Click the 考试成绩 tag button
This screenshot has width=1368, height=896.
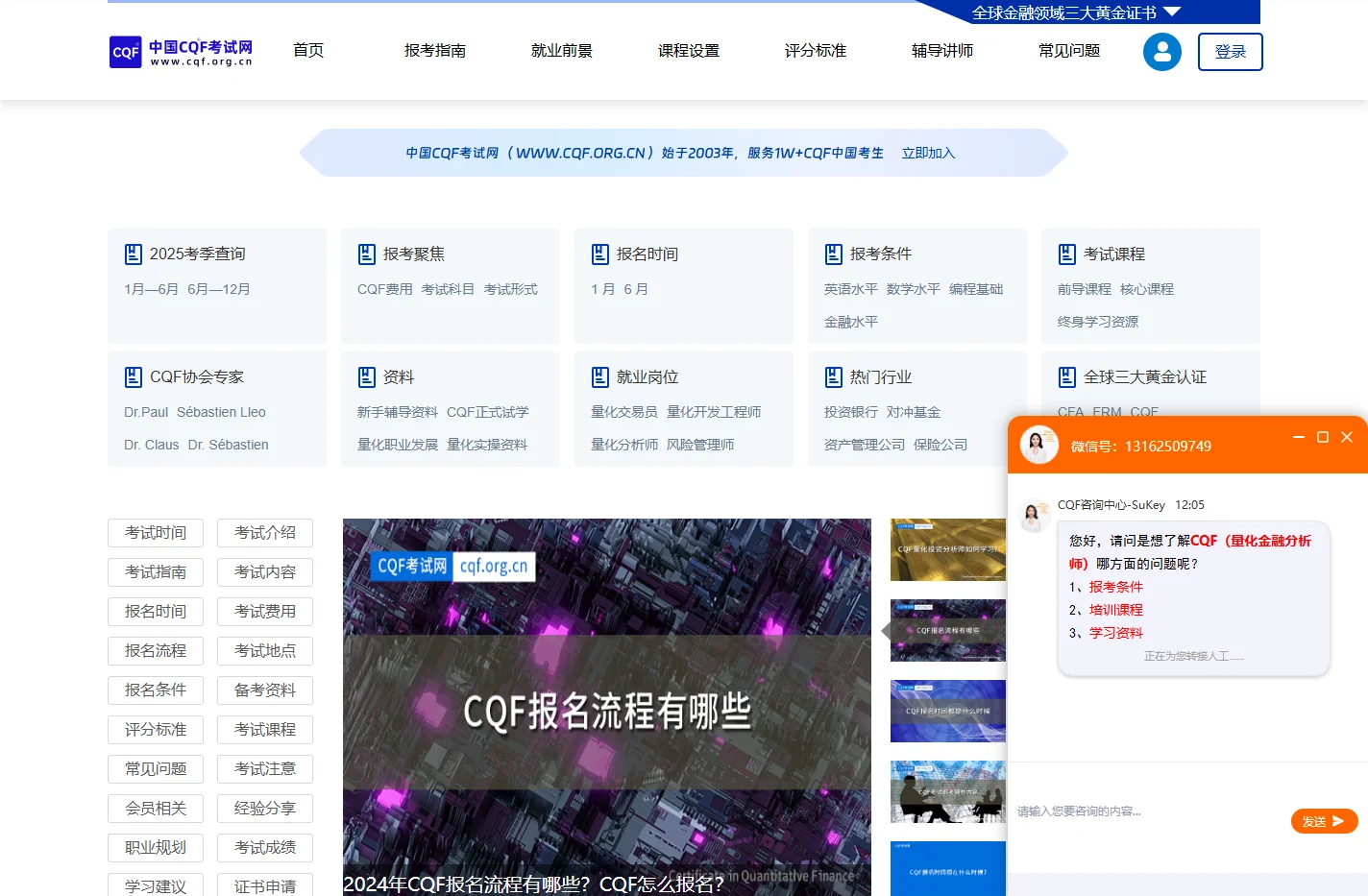point(265,848)
